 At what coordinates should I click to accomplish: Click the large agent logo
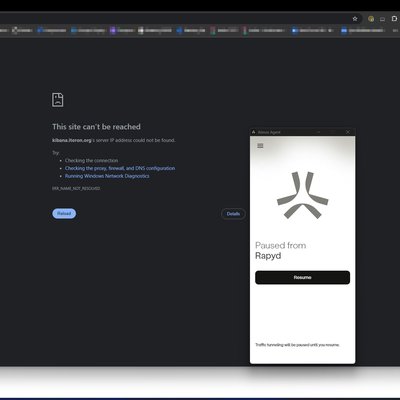click(x=302, y=195)
